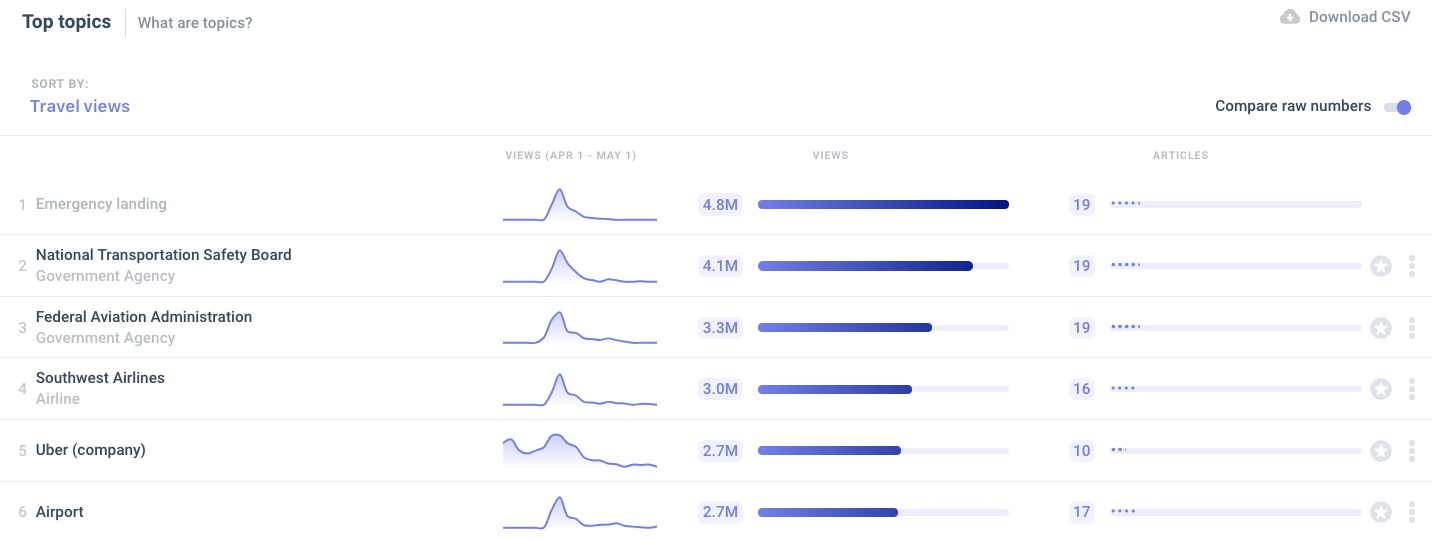
Task: Click the Airport views sparkline
Action: click(x=580, y=512)
